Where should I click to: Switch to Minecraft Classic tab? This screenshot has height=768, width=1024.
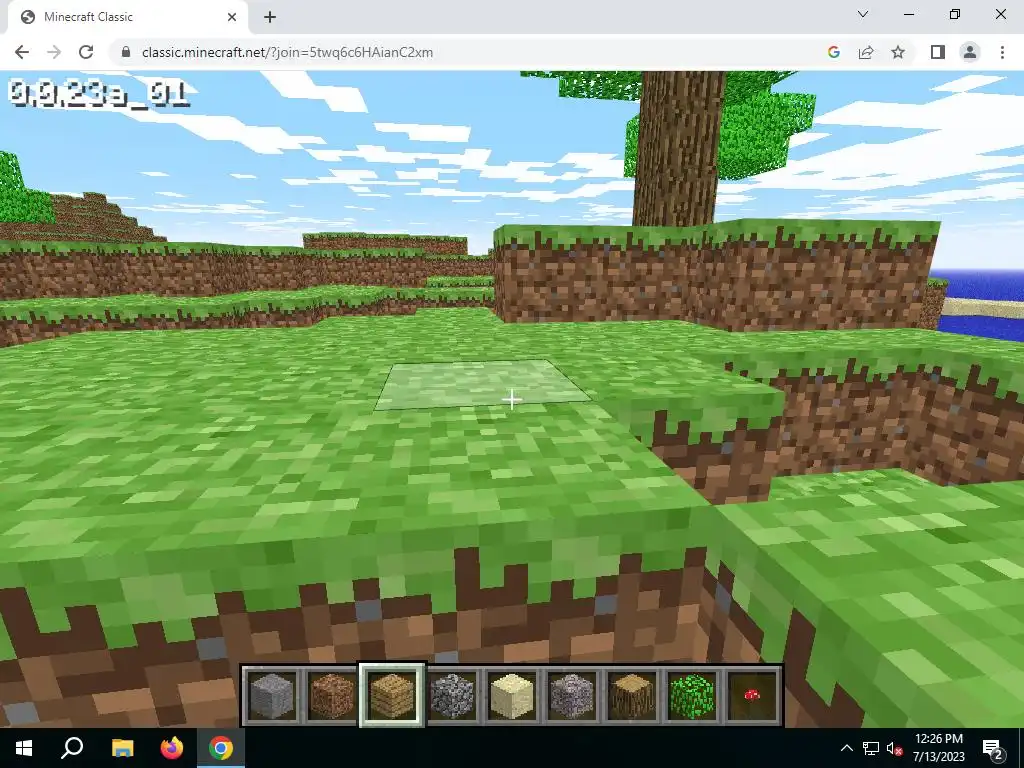[127, 17]
